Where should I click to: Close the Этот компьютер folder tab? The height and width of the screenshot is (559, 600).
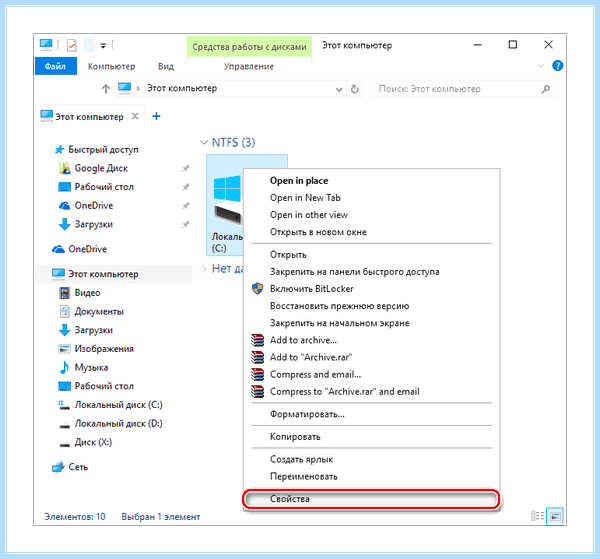(x=135, y=116)
